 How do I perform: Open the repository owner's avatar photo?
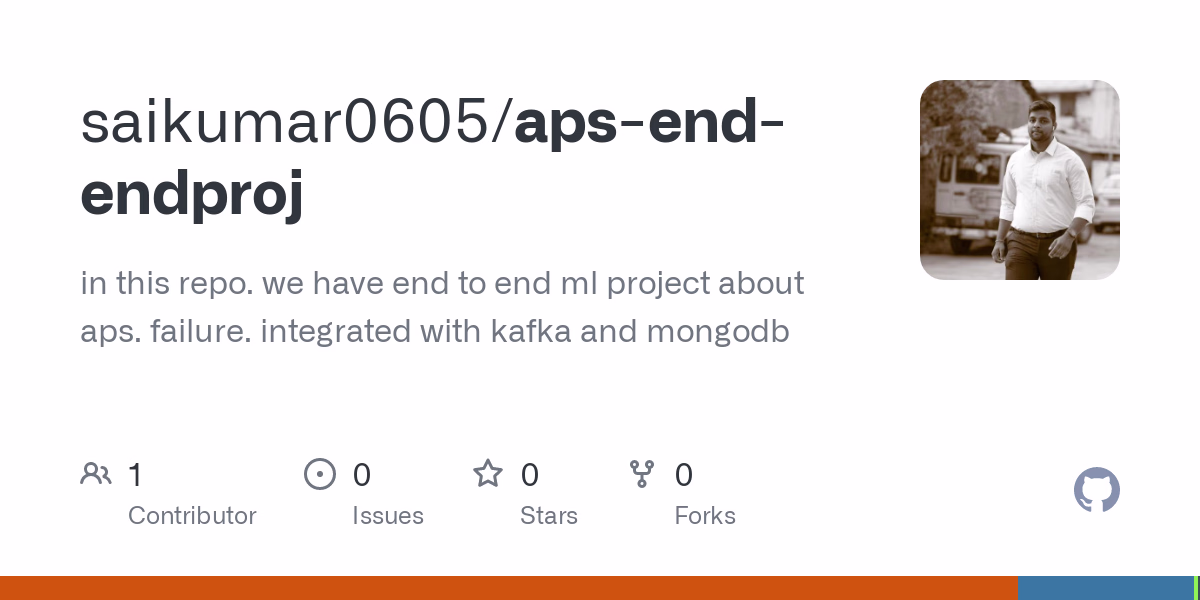point(1019,180)
